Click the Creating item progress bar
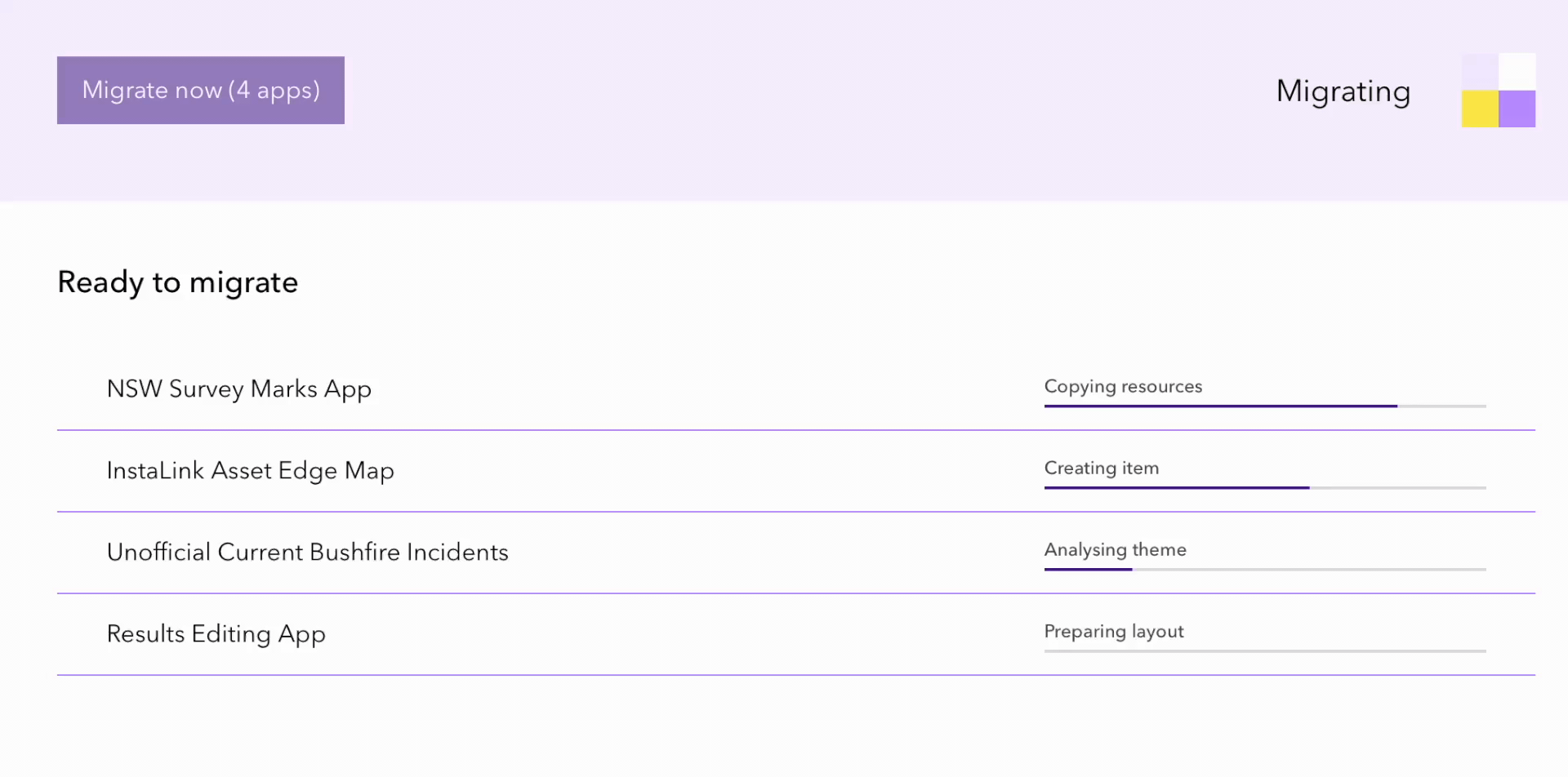Screen dimensions: 1568x777 tap(1265, 487)
